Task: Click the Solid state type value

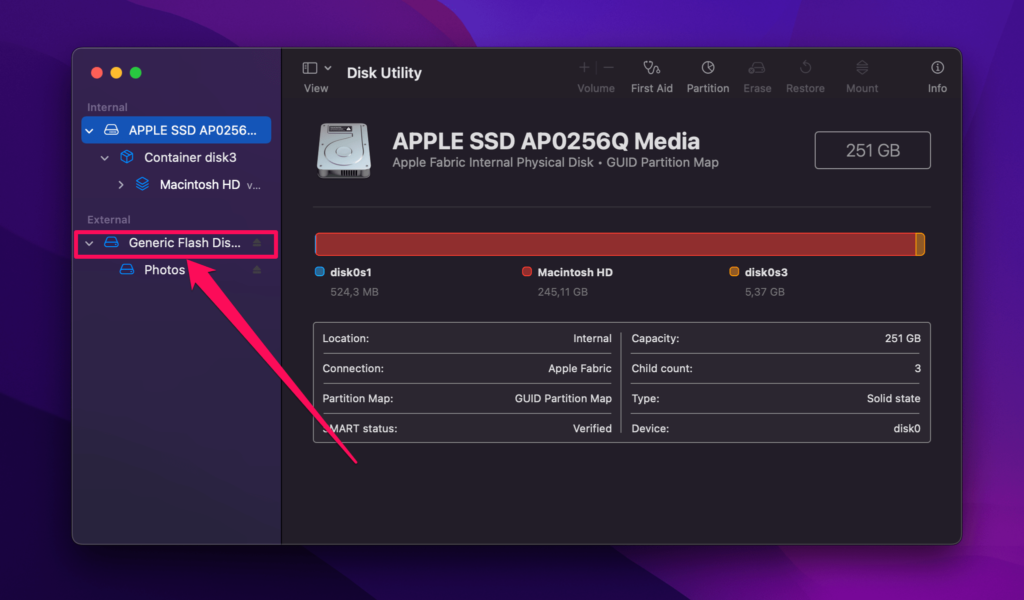Action: click(x=893, y=398)
